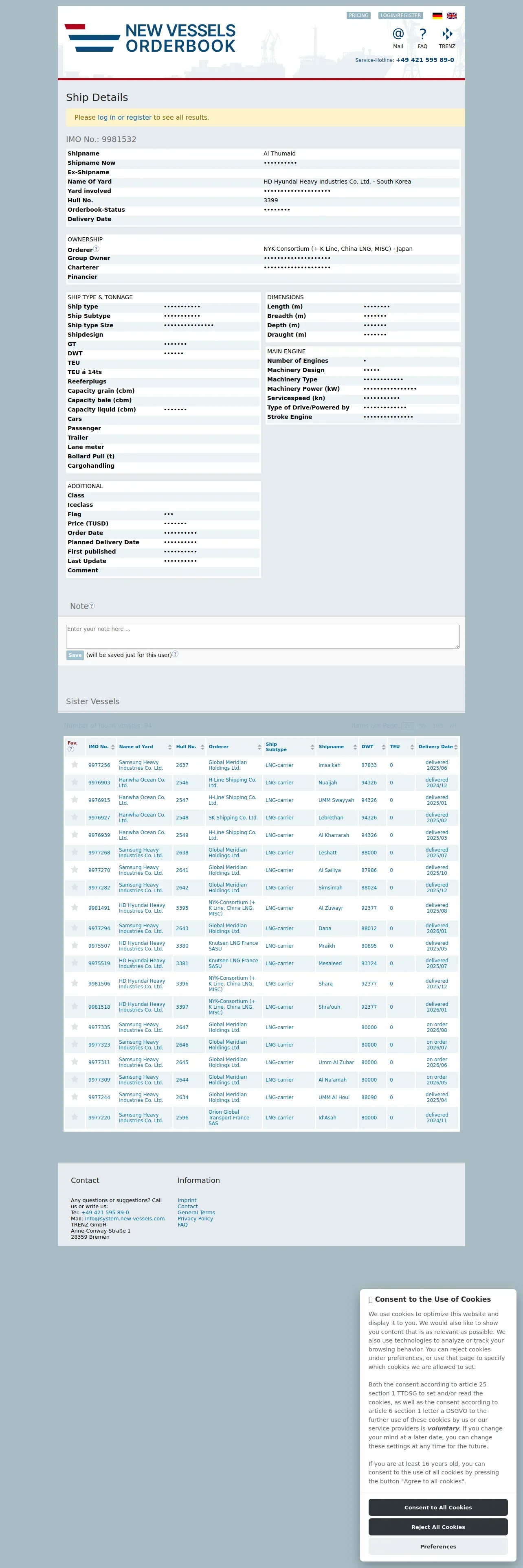
Task: Sort table by TEU column
Action: coord(402,746)
